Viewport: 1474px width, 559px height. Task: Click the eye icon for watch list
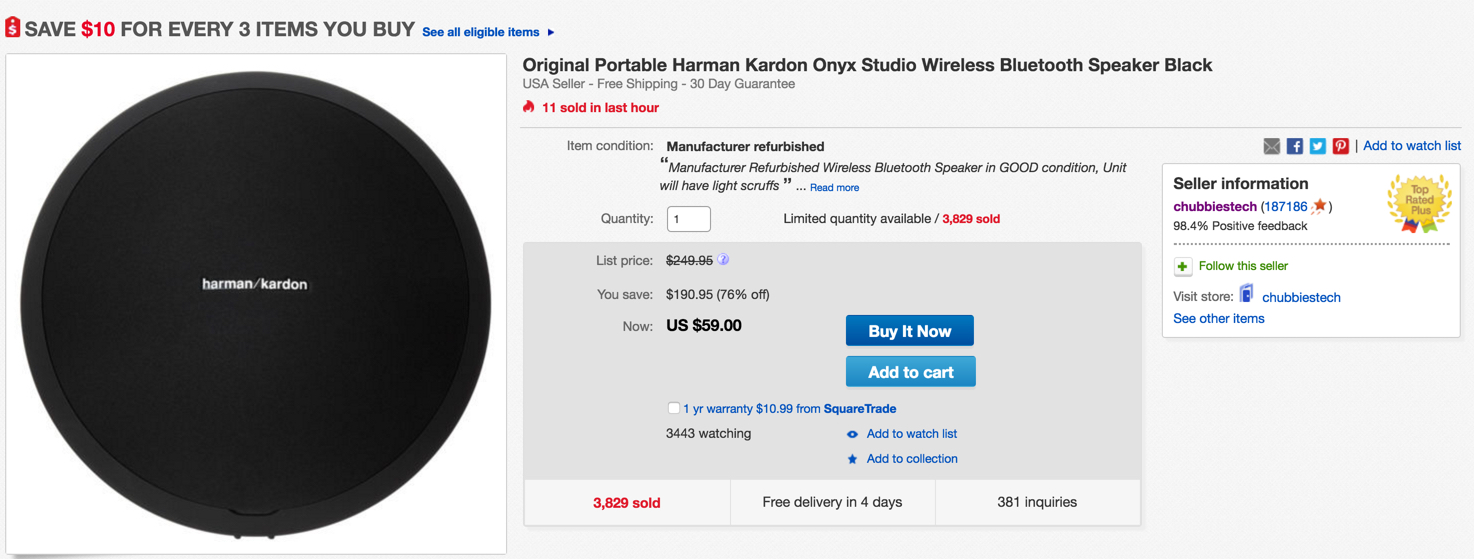[x=852, y=435]
